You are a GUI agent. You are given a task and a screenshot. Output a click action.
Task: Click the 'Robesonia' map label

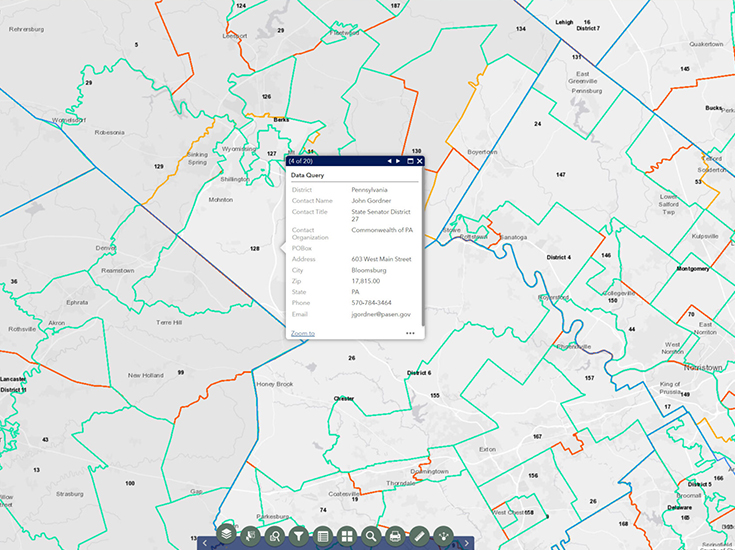click(110, 133)
